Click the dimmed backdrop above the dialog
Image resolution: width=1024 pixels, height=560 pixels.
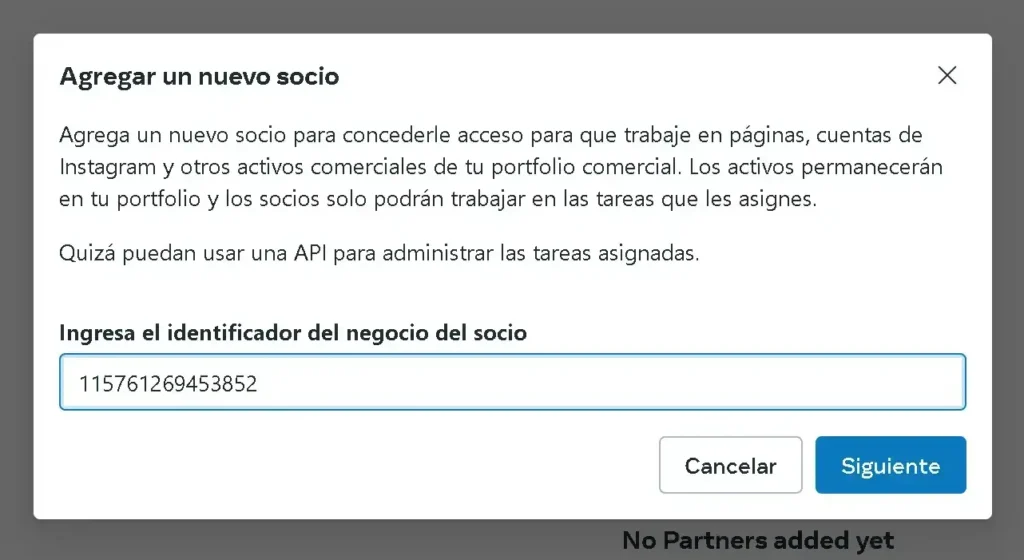coord(512,16)
